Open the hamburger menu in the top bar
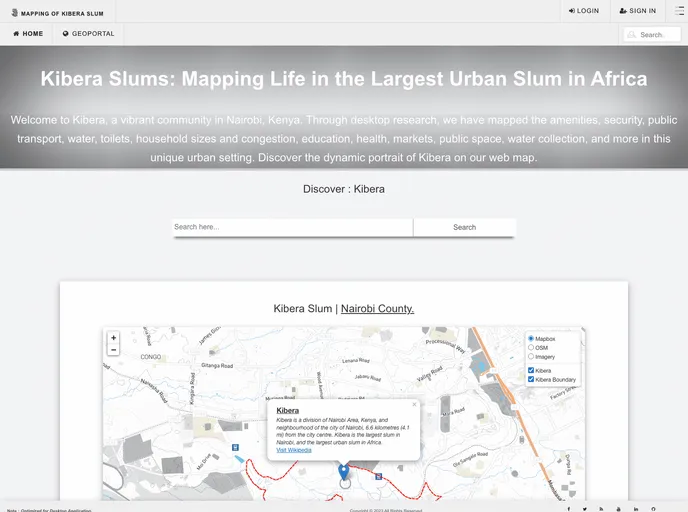Viewport: 688px width, 512px height. pos(679,11)
